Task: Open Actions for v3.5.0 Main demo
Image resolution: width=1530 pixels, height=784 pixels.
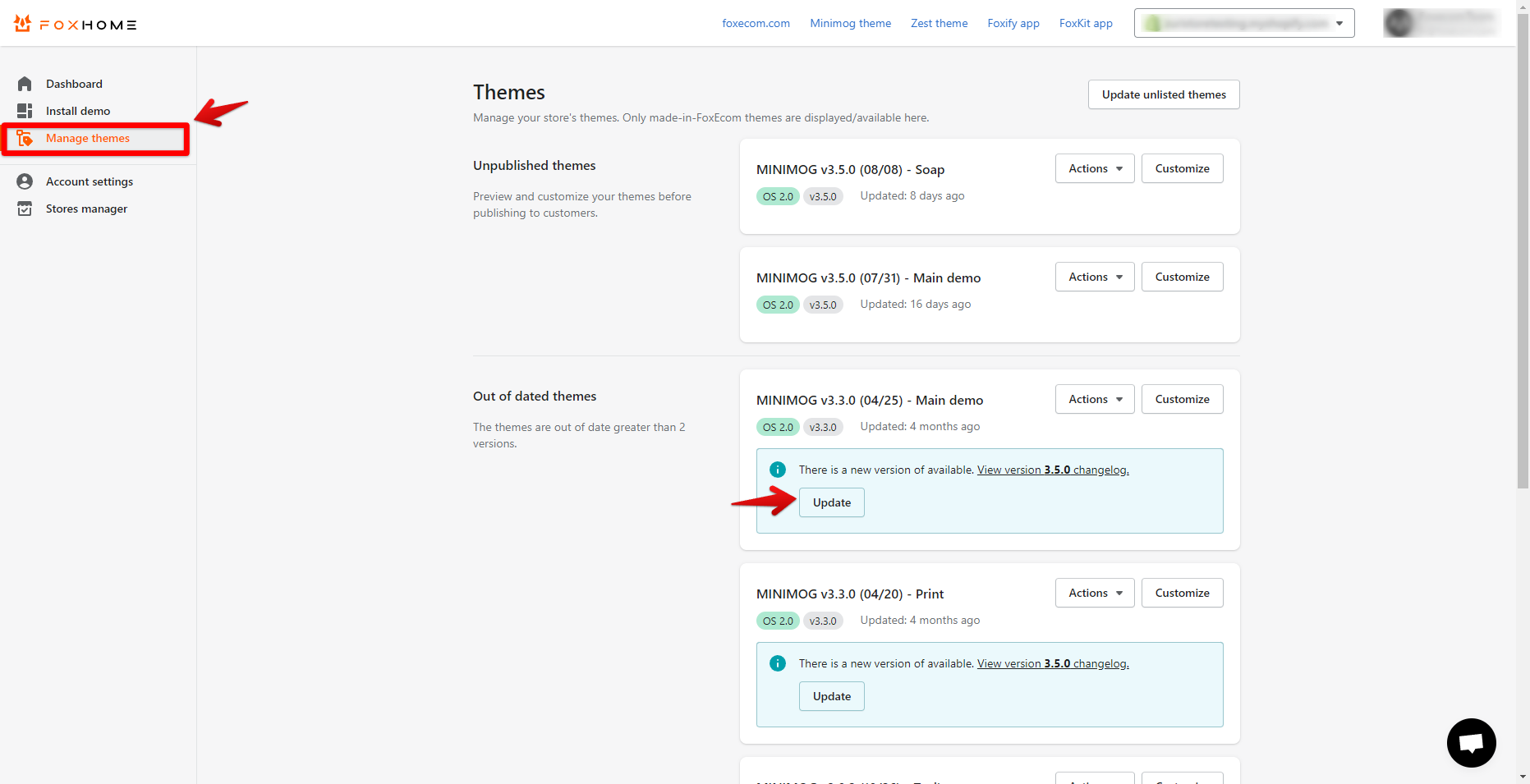Action: click(1095, 277)
